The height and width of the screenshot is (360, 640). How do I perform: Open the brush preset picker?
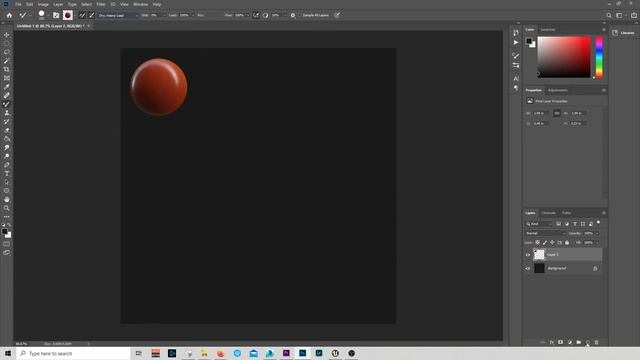pos(41,15)
